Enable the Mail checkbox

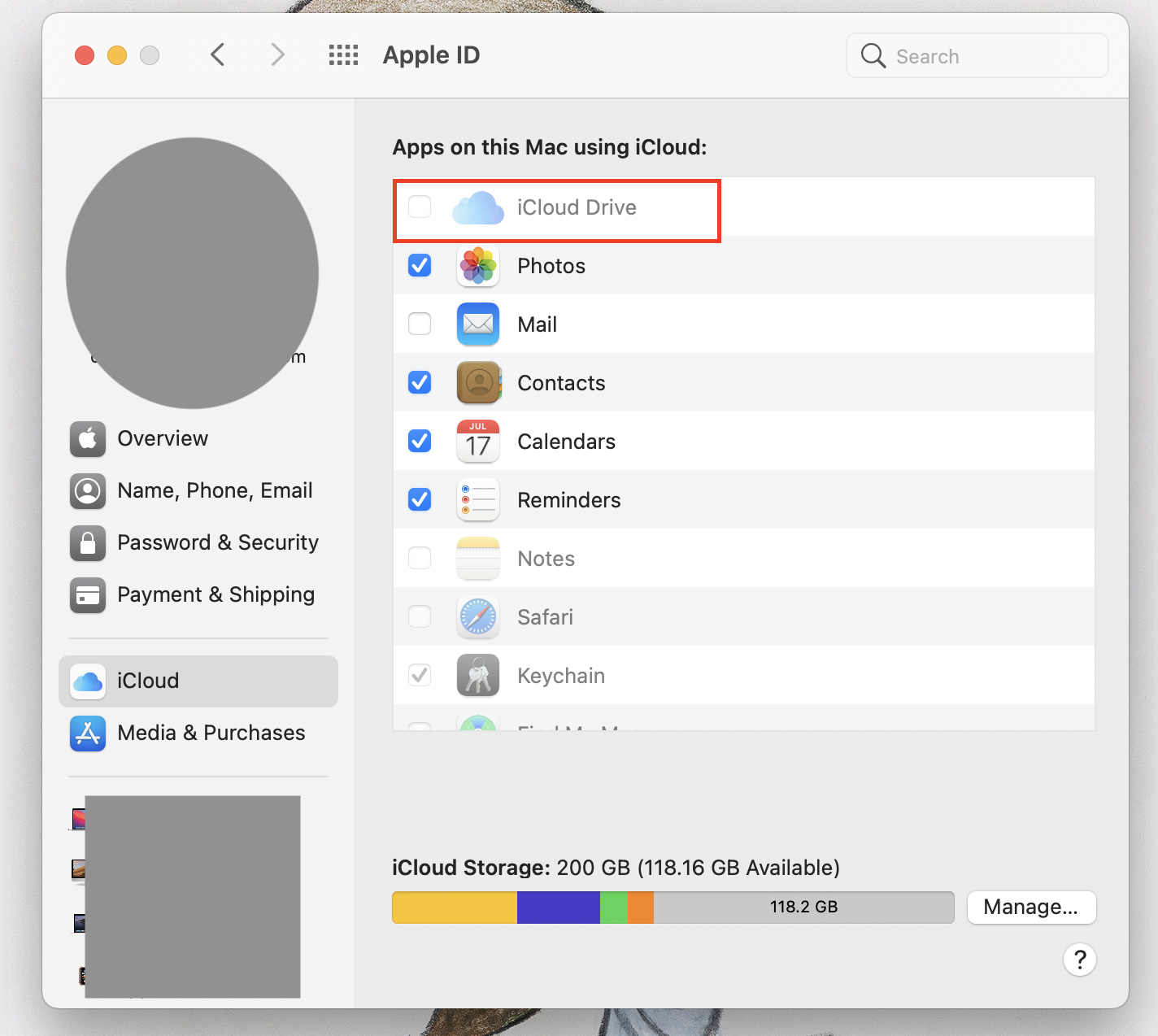pyautogui.click(x=420, y=324)
